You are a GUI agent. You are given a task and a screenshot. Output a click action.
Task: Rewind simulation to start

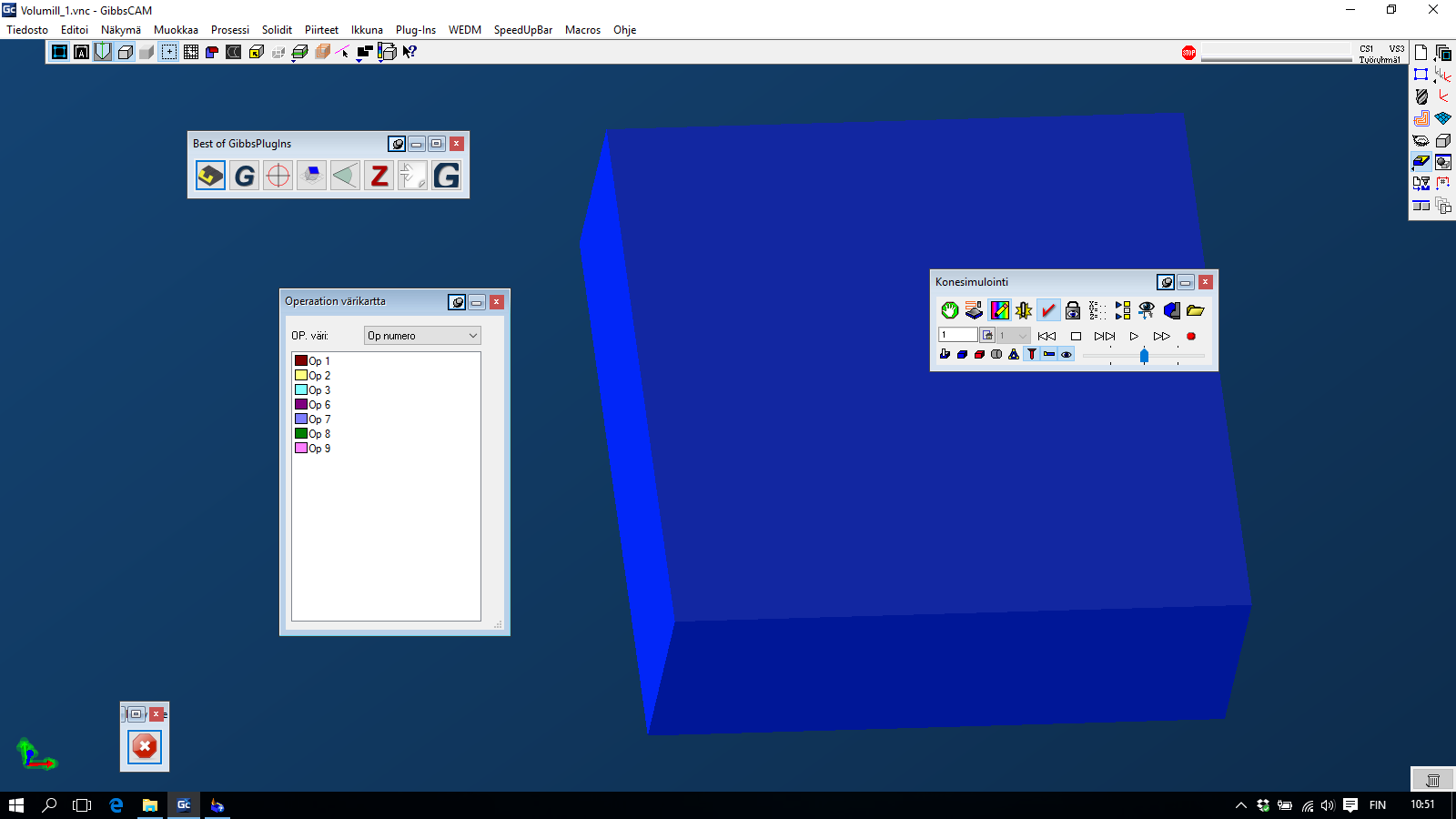click(1047, 336)
